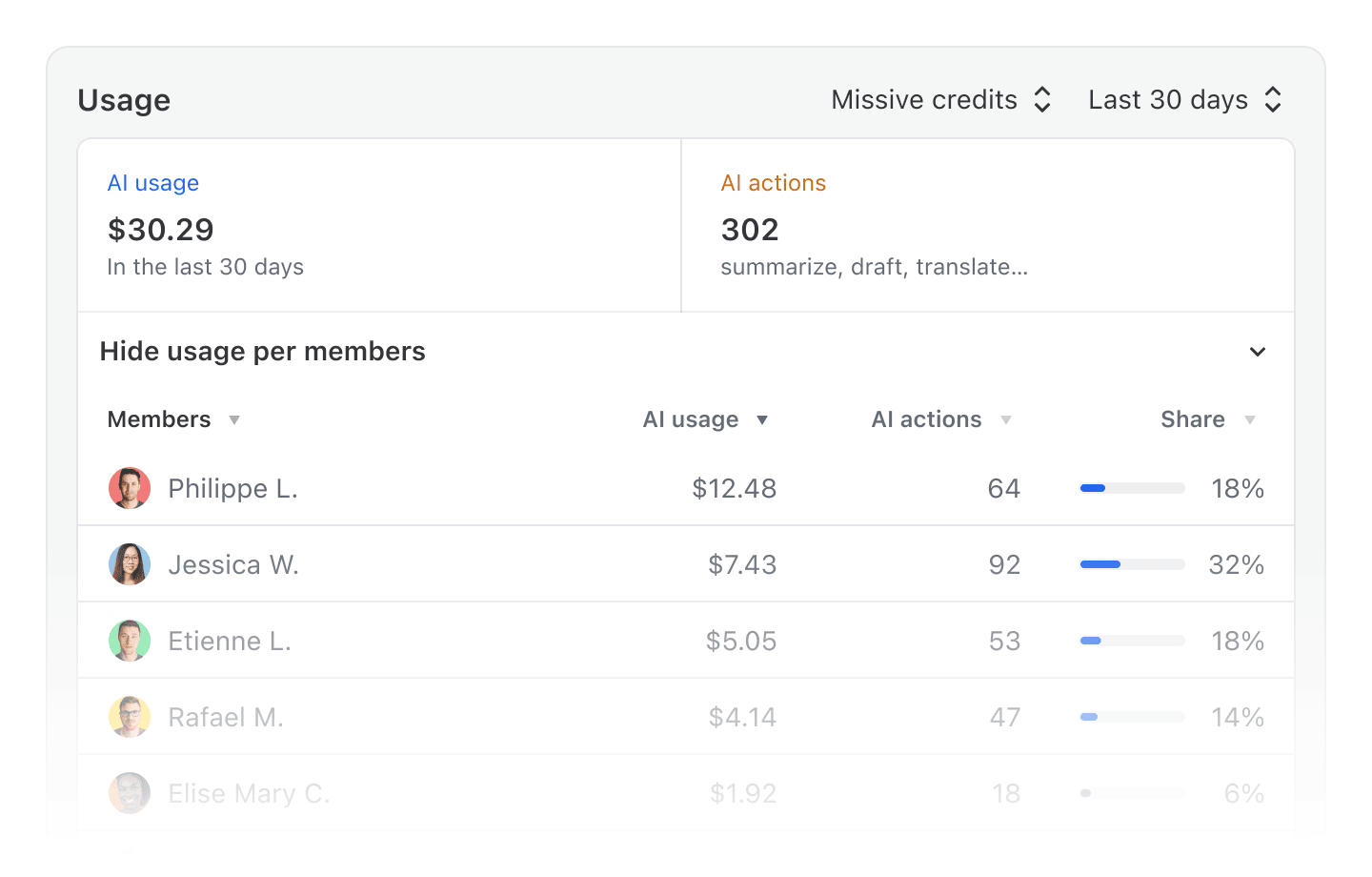Collapse usage per members chevron
The height and width of the screenshot is (877, 1372).
click(1258, 352)
